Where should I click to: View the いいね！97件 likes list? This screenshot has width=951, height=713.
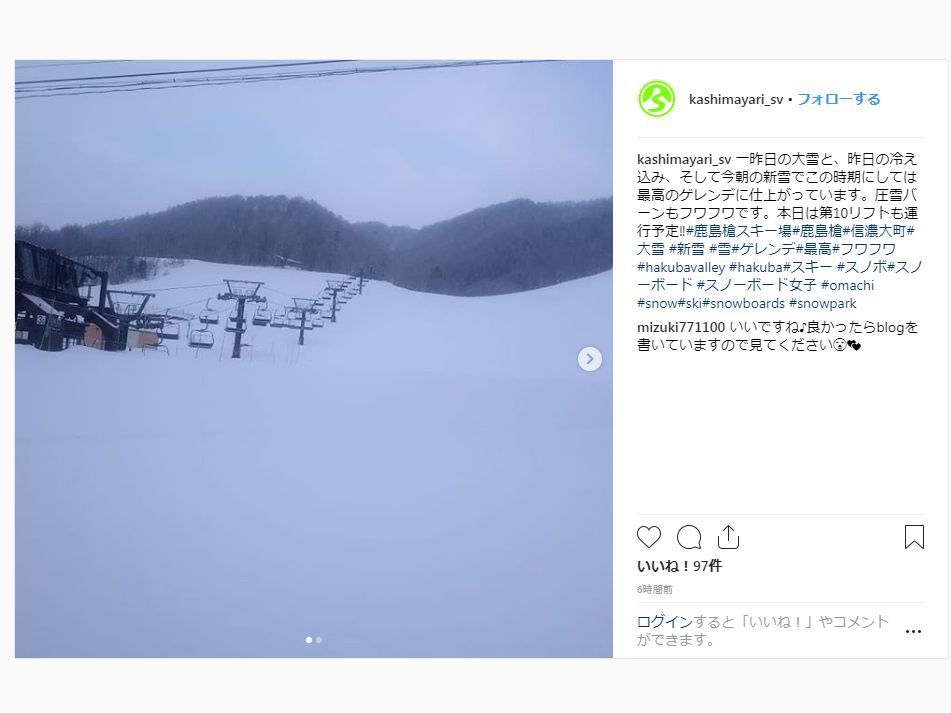pyautogui.click(x=679, y=566)
